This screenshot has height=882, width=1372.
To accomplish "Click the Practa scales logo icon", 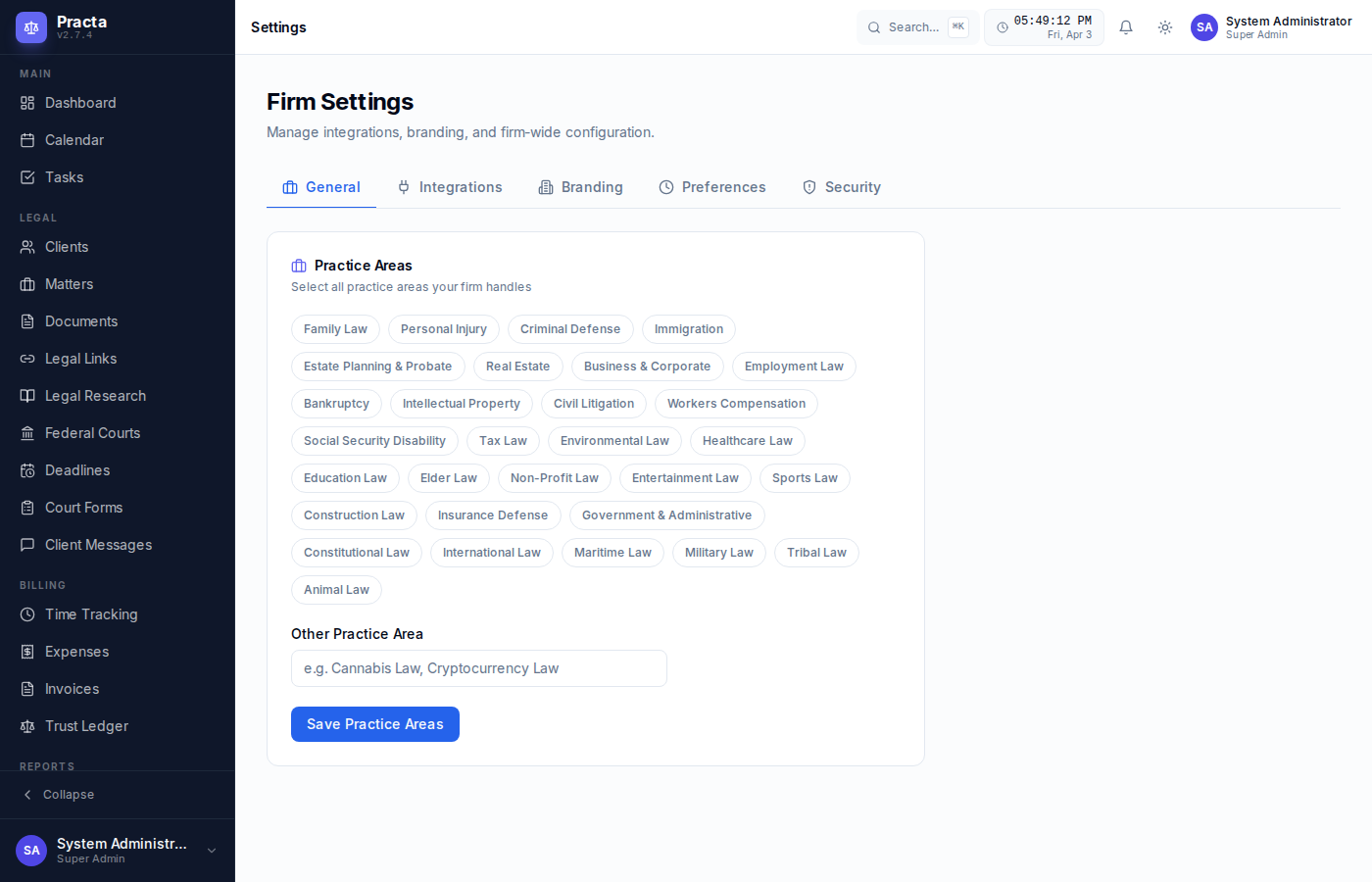I will [31, 27].
